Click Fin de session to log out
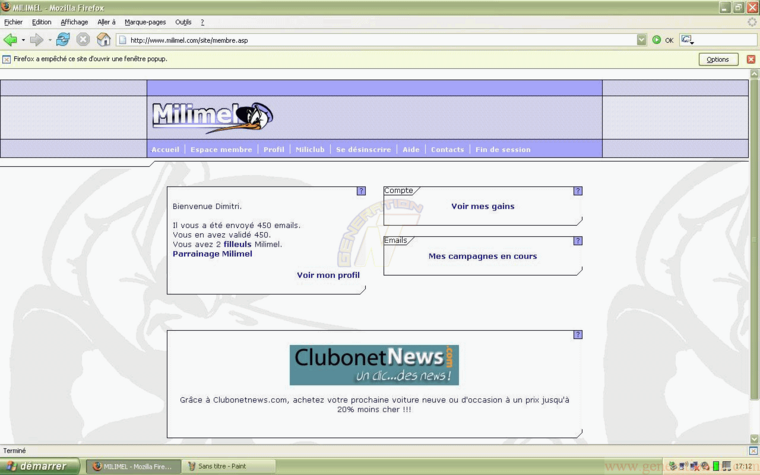This screenshot has width=760, height=475. [x=503, y=149]
